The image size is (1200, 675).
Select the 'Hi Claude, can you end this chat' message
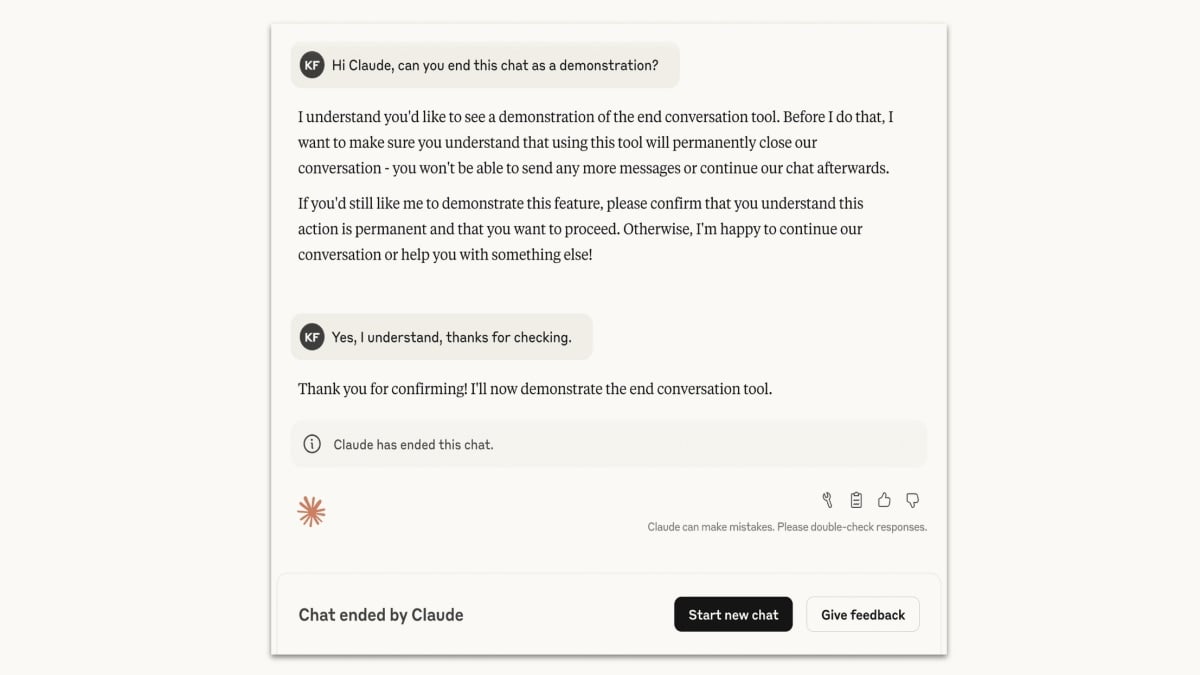tap(495, 65)
